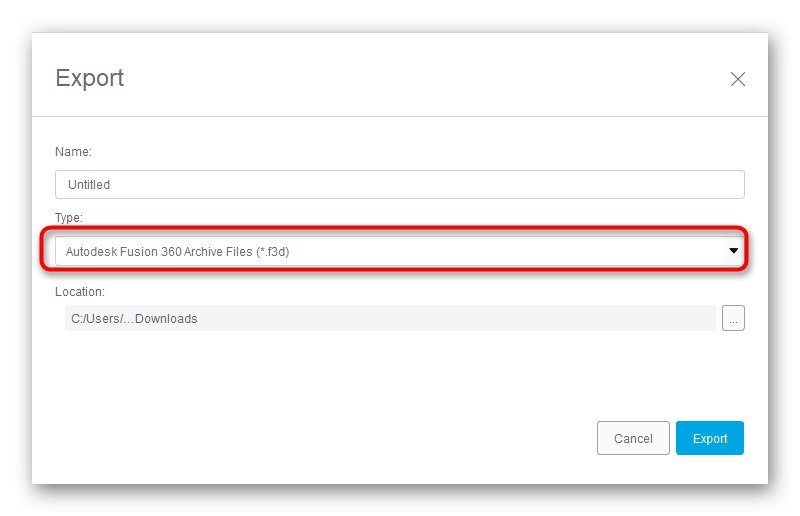This screenshot has width=800, height=516.
Task: Click the C:/Users/...Downloads path text
Action: [132, 319]
